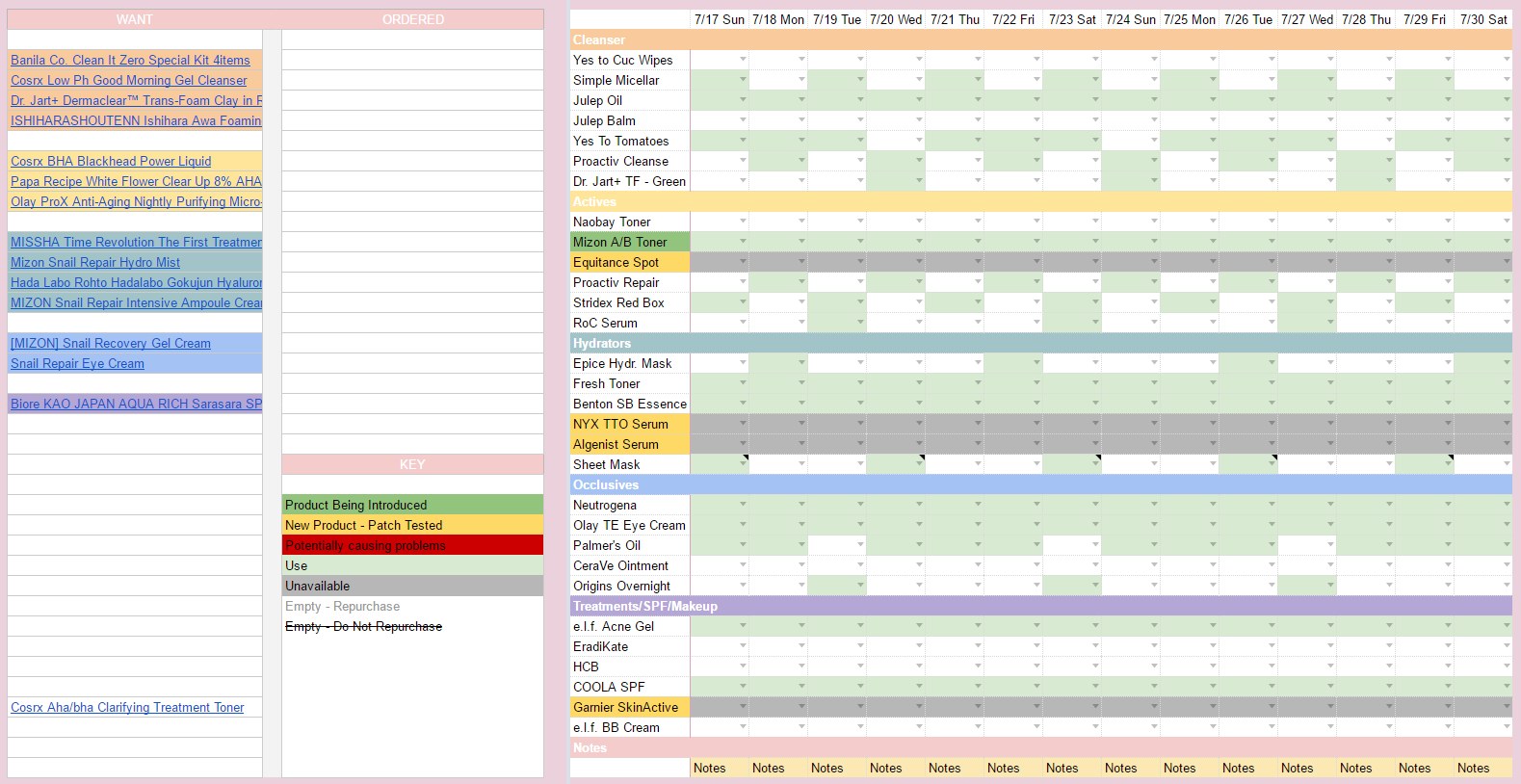Select the Garnier SkinActive product label
This screenshot has height=784, width=1521.
click(x=630, y=707)
